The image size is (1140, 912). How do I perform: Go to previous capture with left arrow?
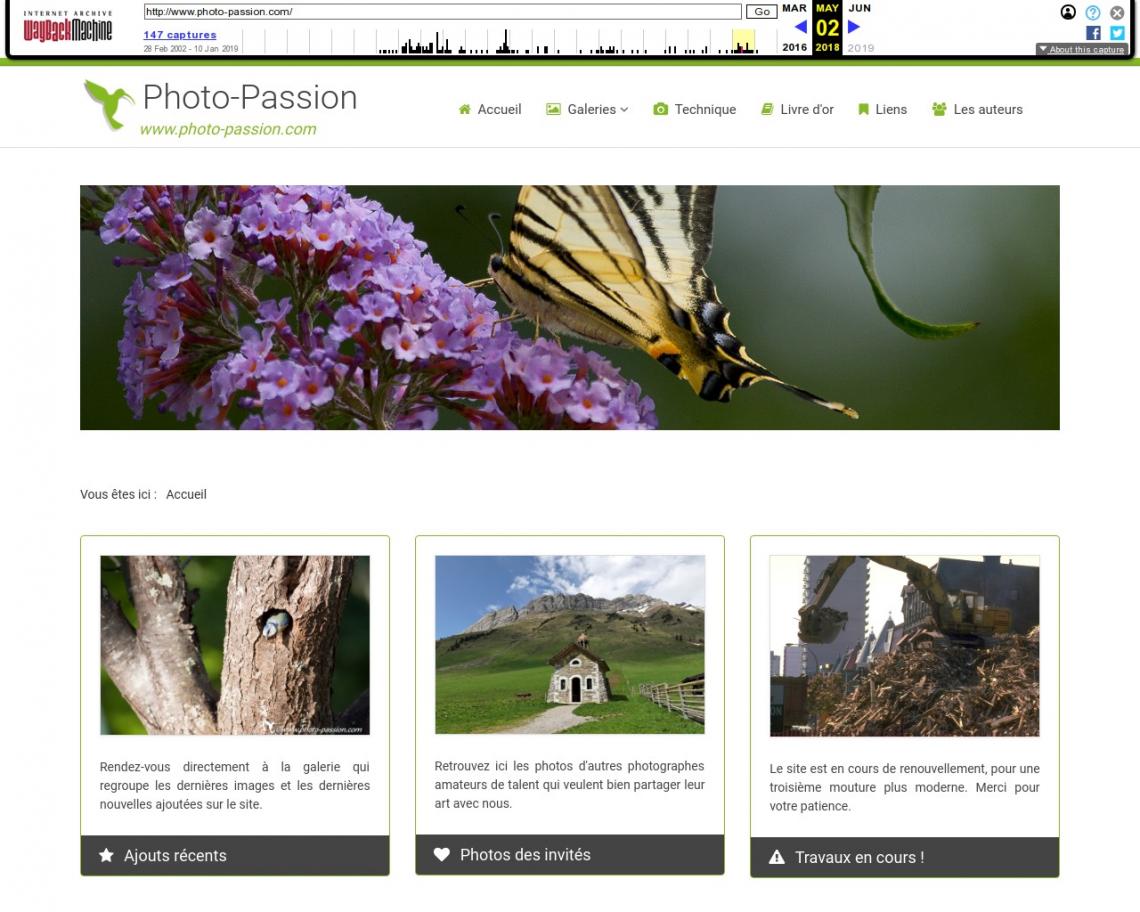[x=800, y=27]
